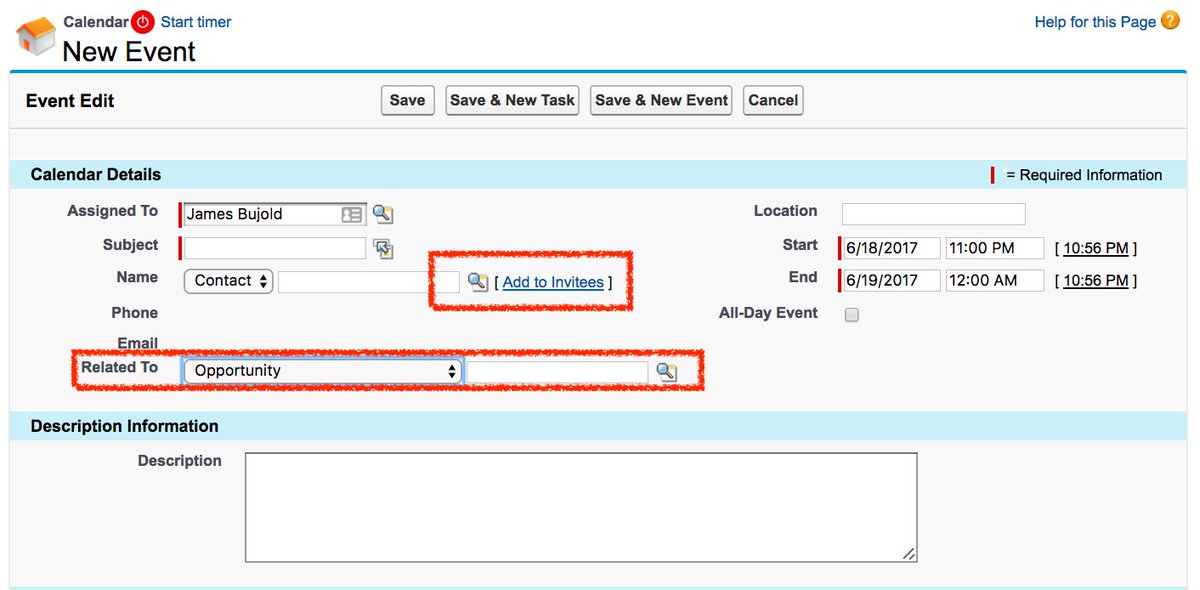Click the 10:56 PM link beside End
The width and height of the screenshot is (1200, 590).
point(1096,281)
